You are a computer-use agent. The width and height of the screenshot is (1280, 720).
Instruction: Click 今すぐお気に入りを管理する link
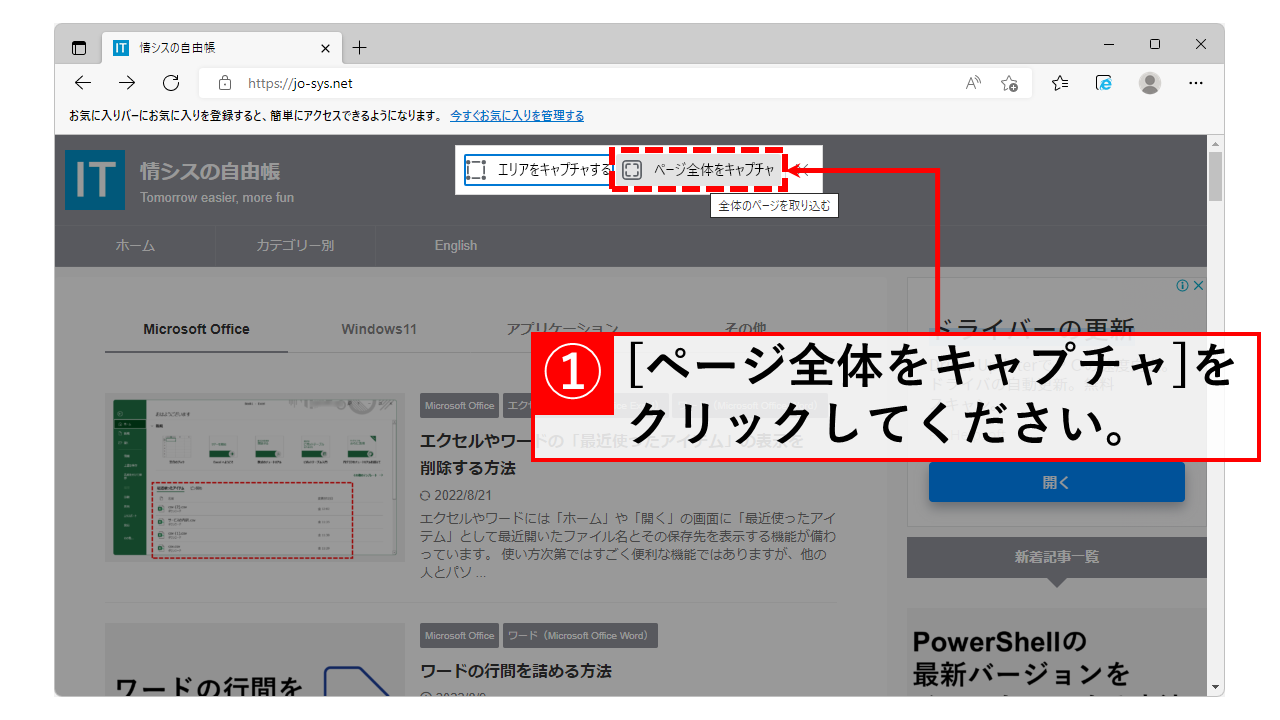point(517,116)
